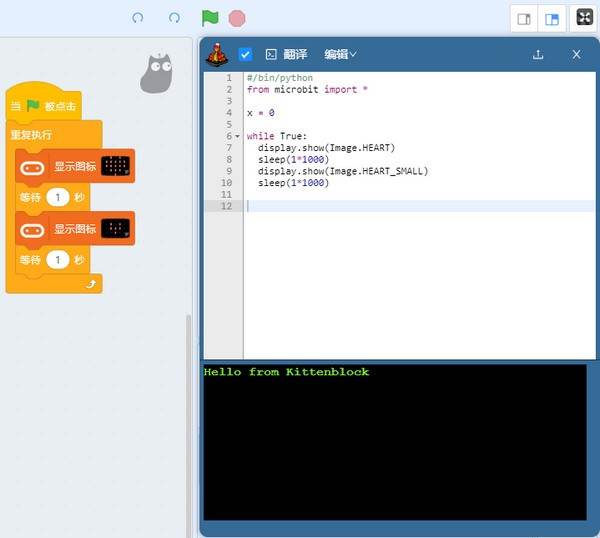The height and width of the screenshot is (538, 600).
Task: Click the green flag to run the program
Action: (210, 18)
